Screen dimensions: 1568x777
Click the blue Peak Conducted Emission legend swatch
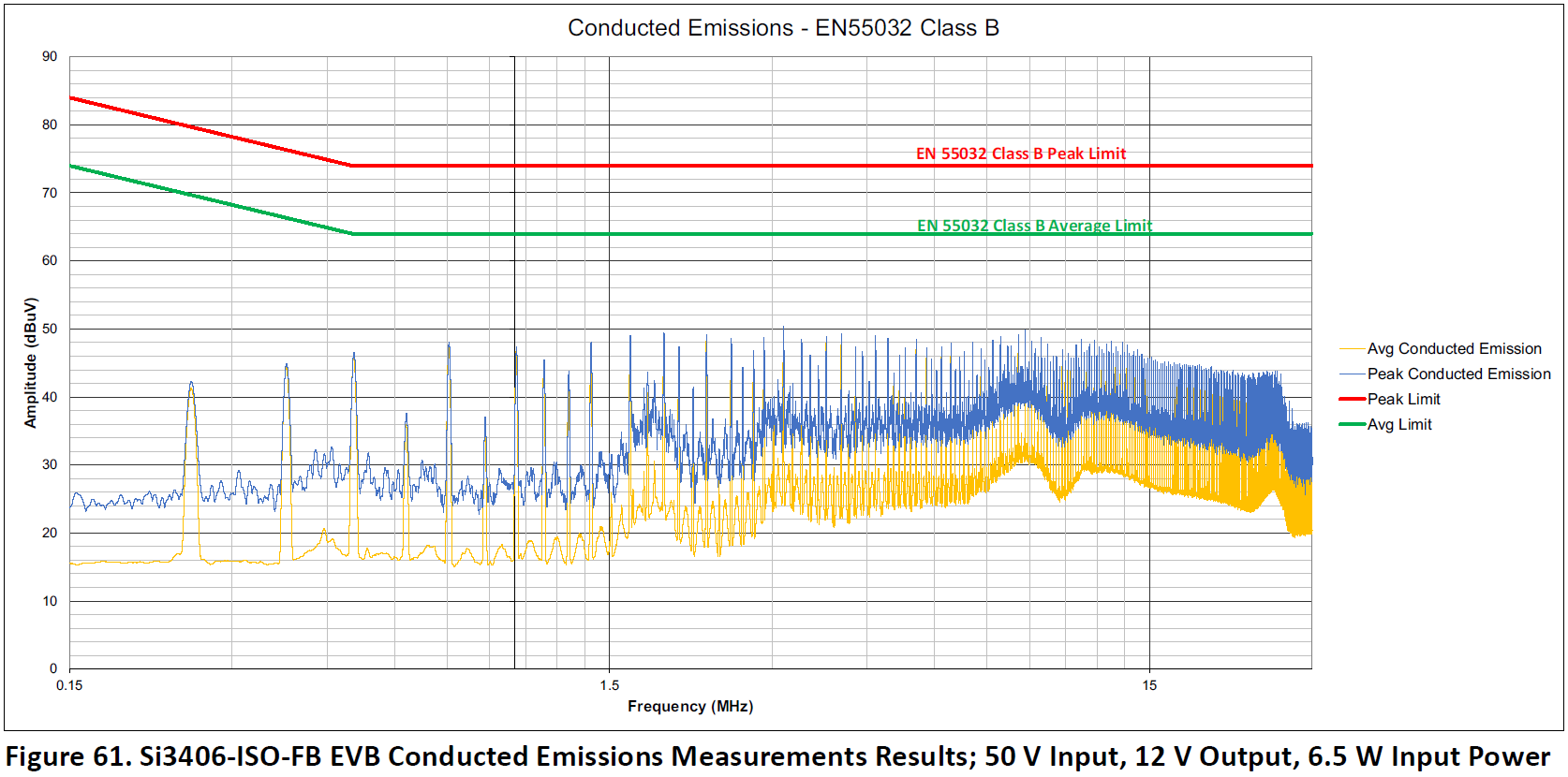pyautogui.click(x=1352, y=374)
